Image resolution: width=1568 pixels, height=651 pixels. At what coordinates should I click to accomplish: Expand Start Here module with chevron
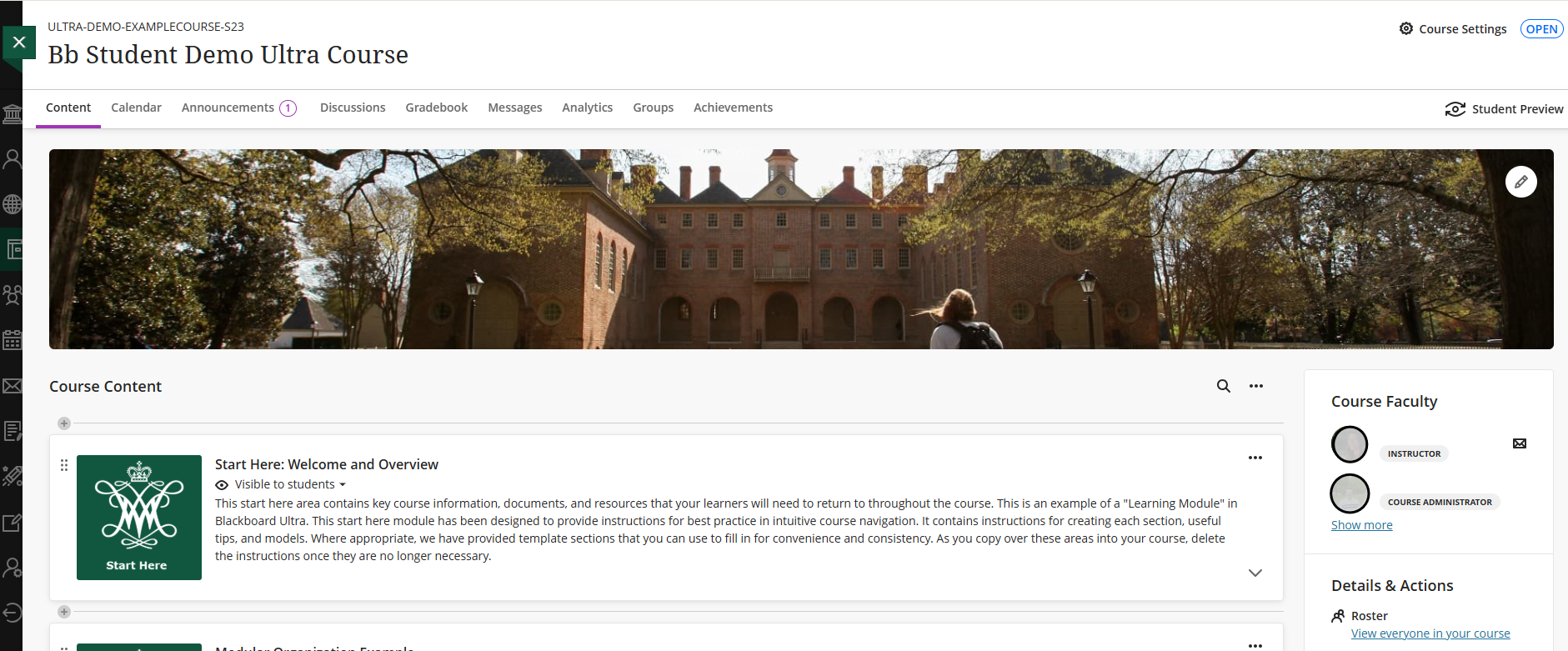coord(1255,573)
